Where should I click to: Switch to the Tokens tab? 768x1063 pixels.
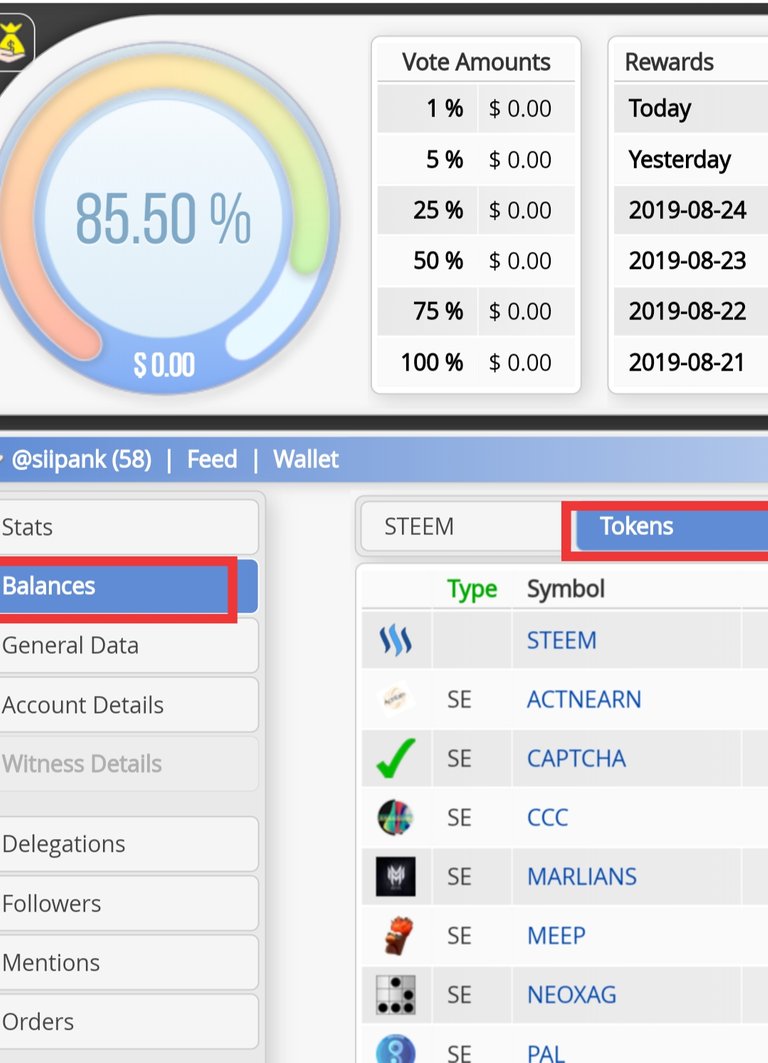671,526
